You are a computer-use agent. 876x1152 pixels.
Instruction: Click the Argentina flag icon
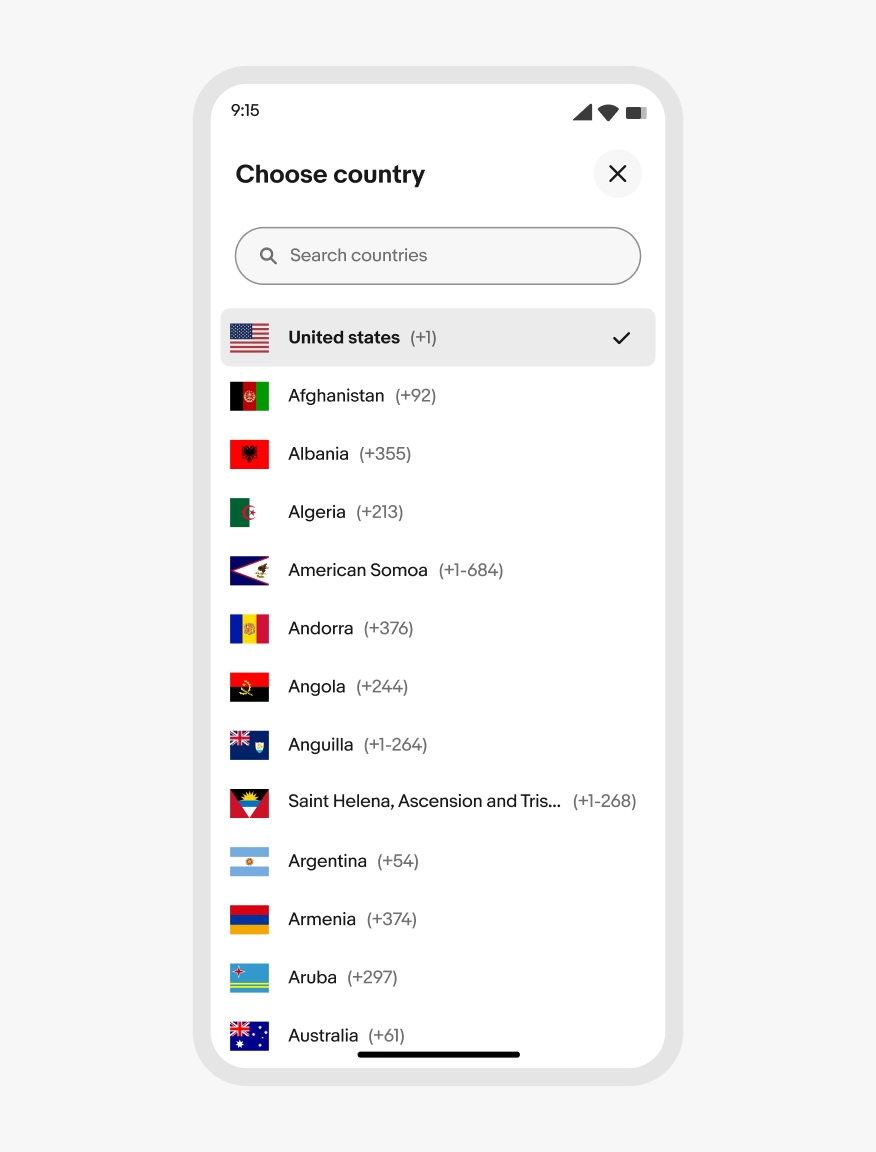[249, 861]
